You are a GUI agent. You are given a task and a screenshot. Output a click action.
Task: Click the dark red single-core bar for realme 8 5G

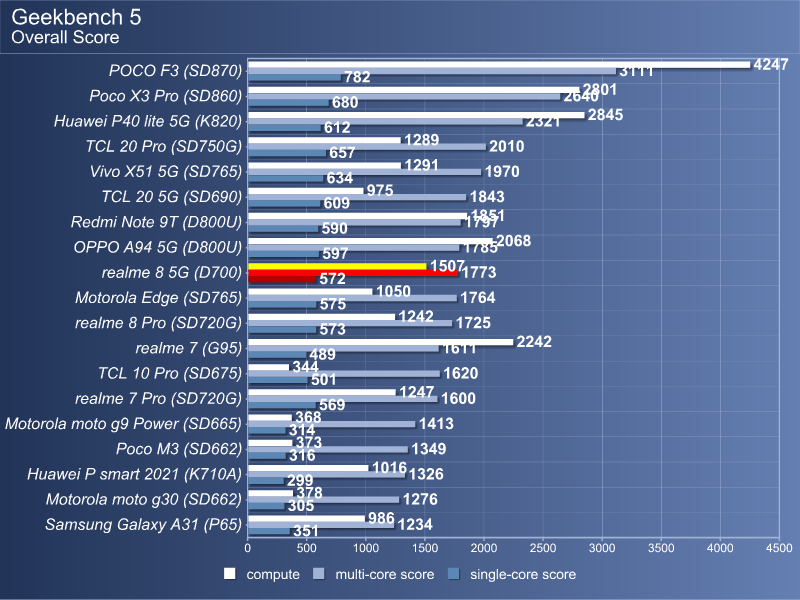[282, 279]
